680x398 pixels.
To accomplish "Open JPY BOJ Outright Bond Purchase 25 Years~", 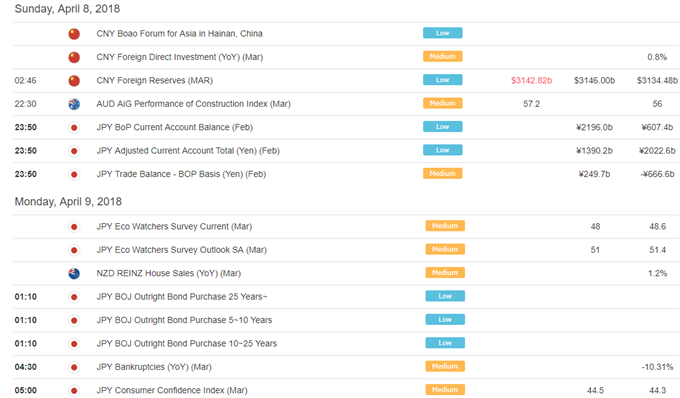I will [x=182, y=297].
